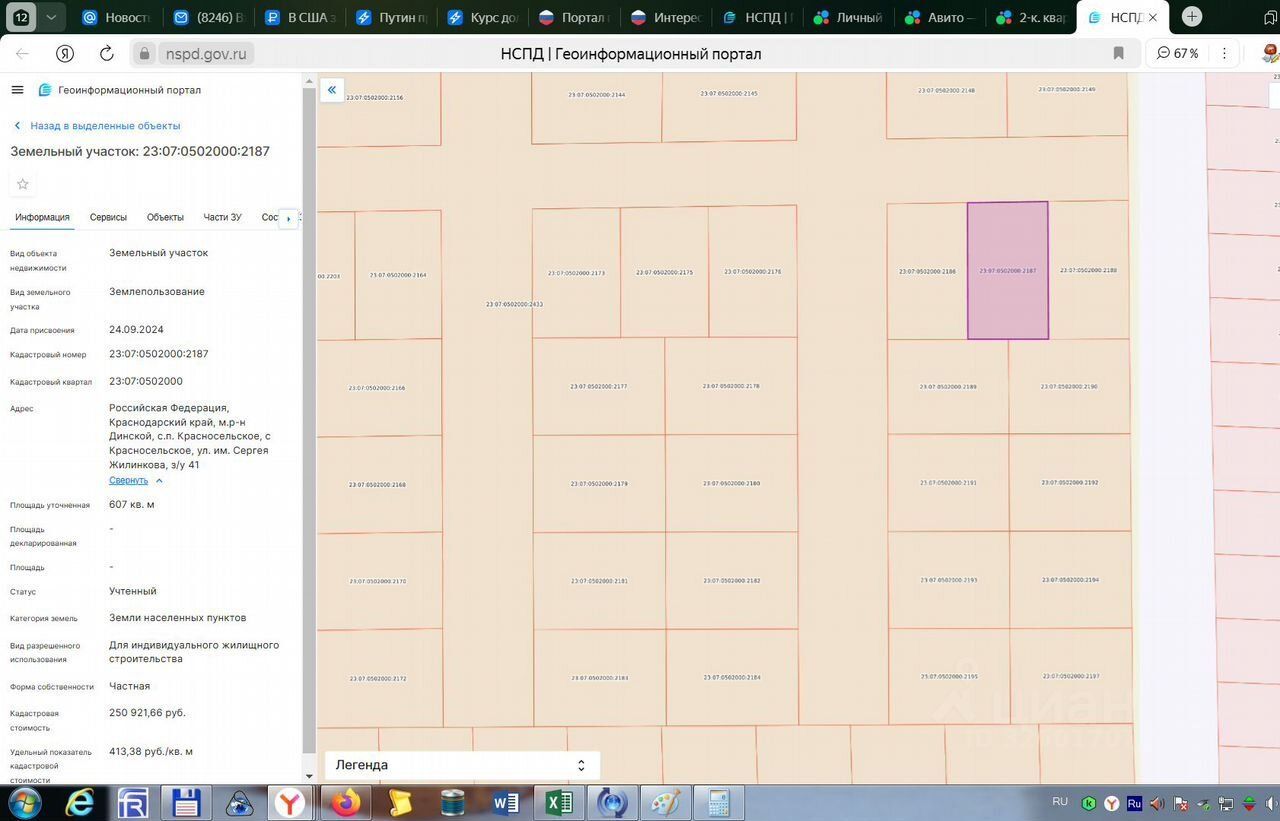Select highlighted parcel 23:07:0502000:2187 on map
The image size is (1280, 821).
click(1007, 271)
